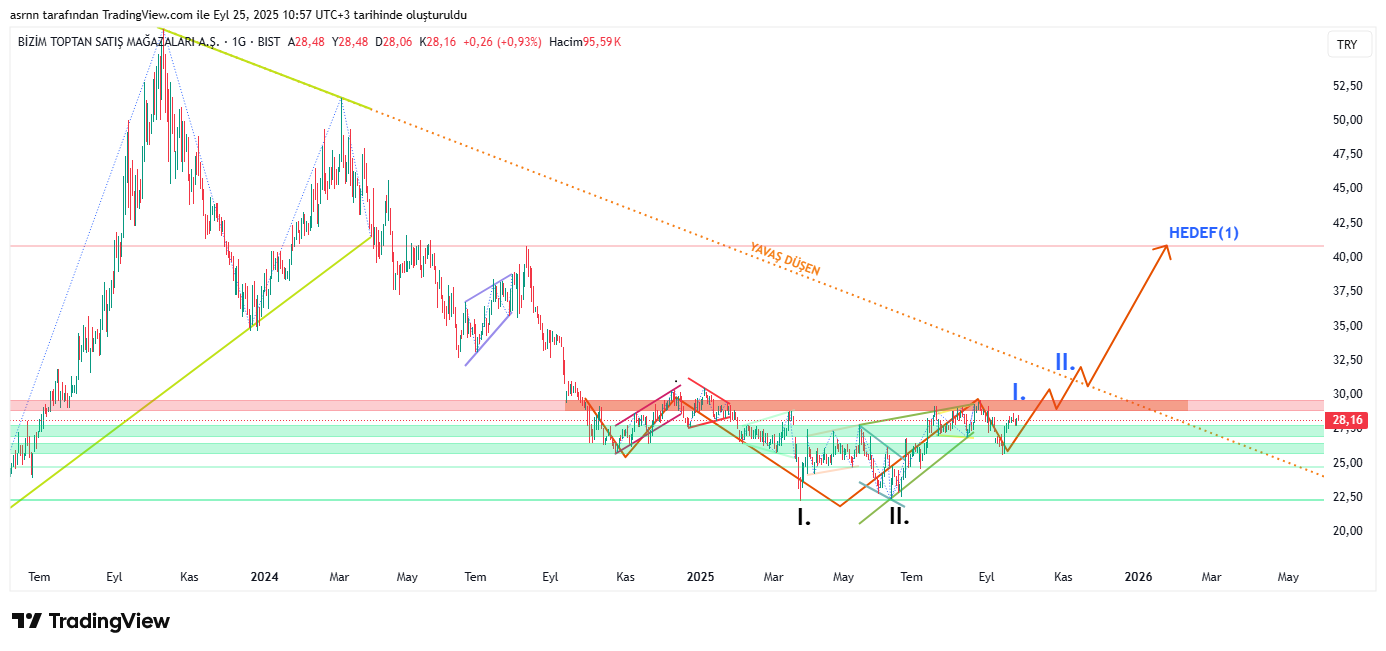Select the 1G interval label
Viewport: 1386px width, 651px height.
pyautogui.click(x=238, y=42)
